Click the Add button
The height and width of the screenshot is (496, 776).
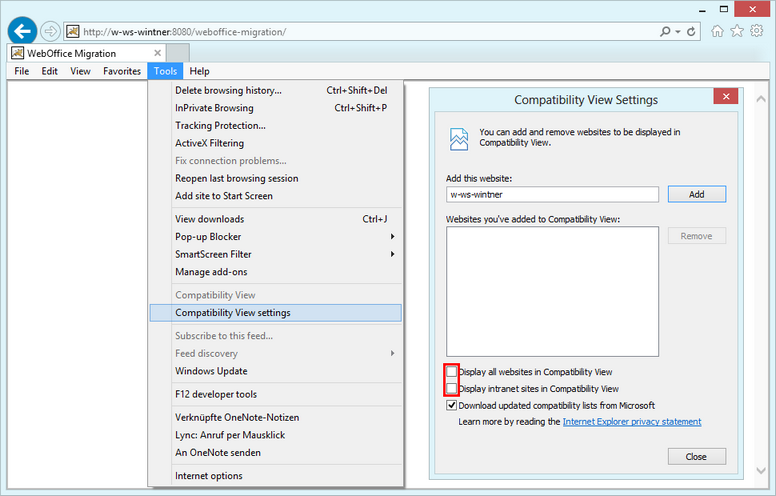pyautogui.click(x=697, y=195)
